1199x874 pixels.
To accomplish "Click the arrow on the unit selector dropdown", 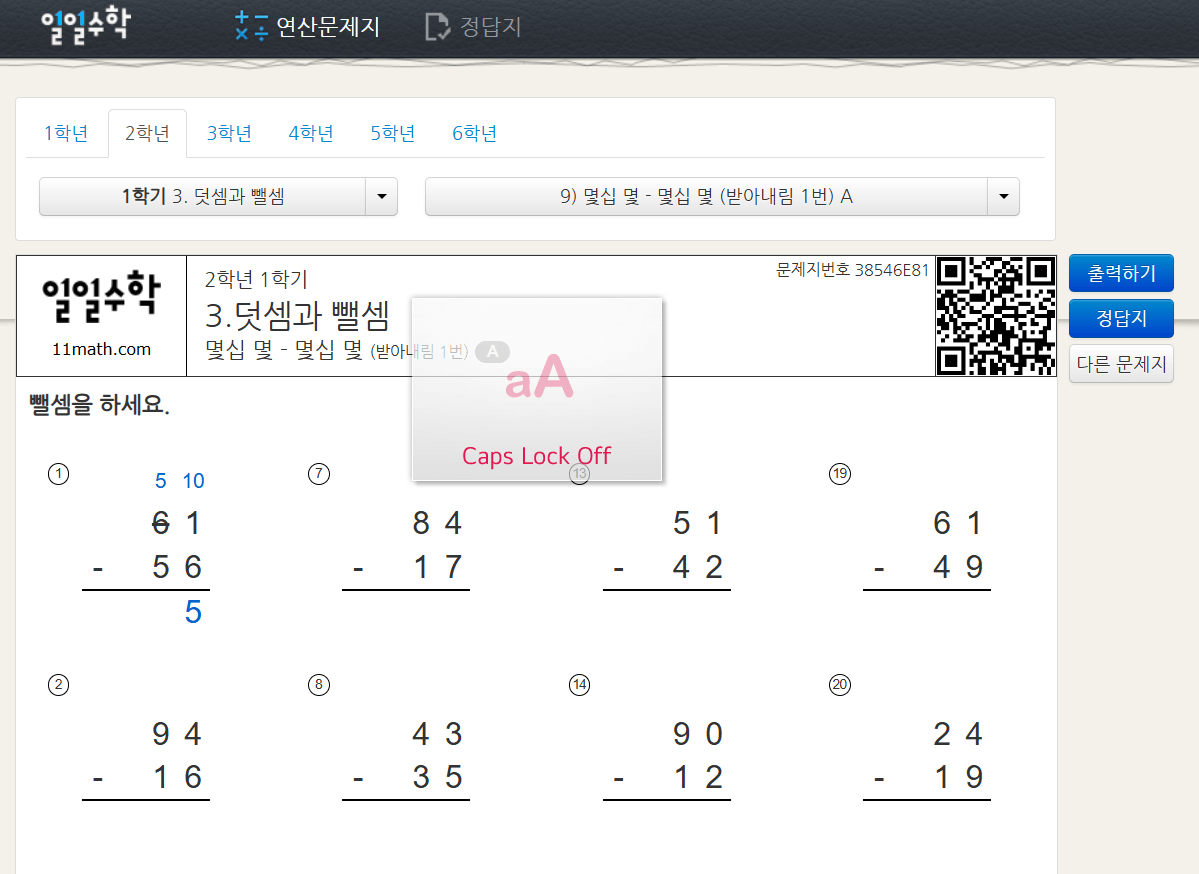I will point(381,197).
